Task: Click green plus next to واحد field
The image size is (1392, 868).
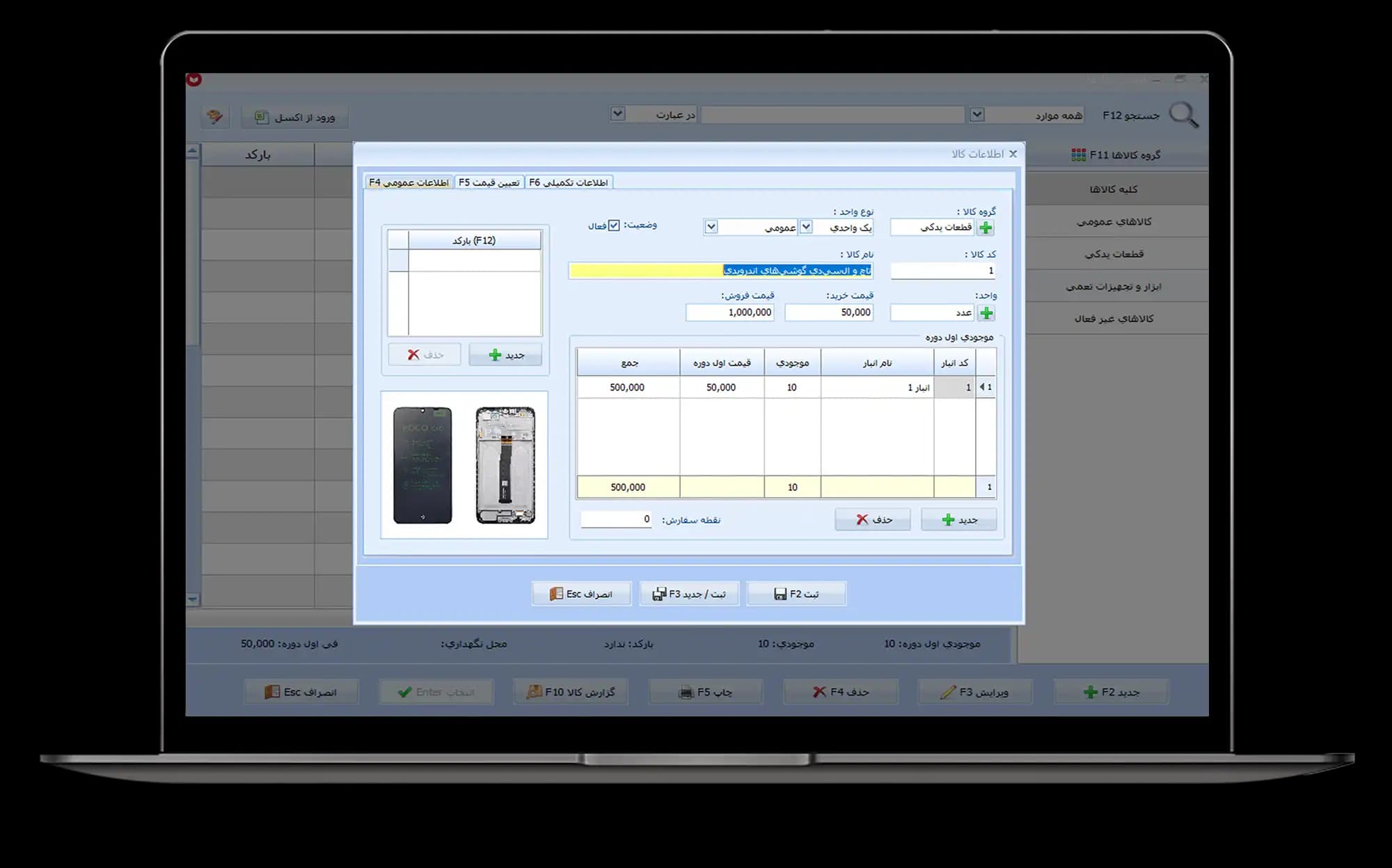Action: pos(986,313)
